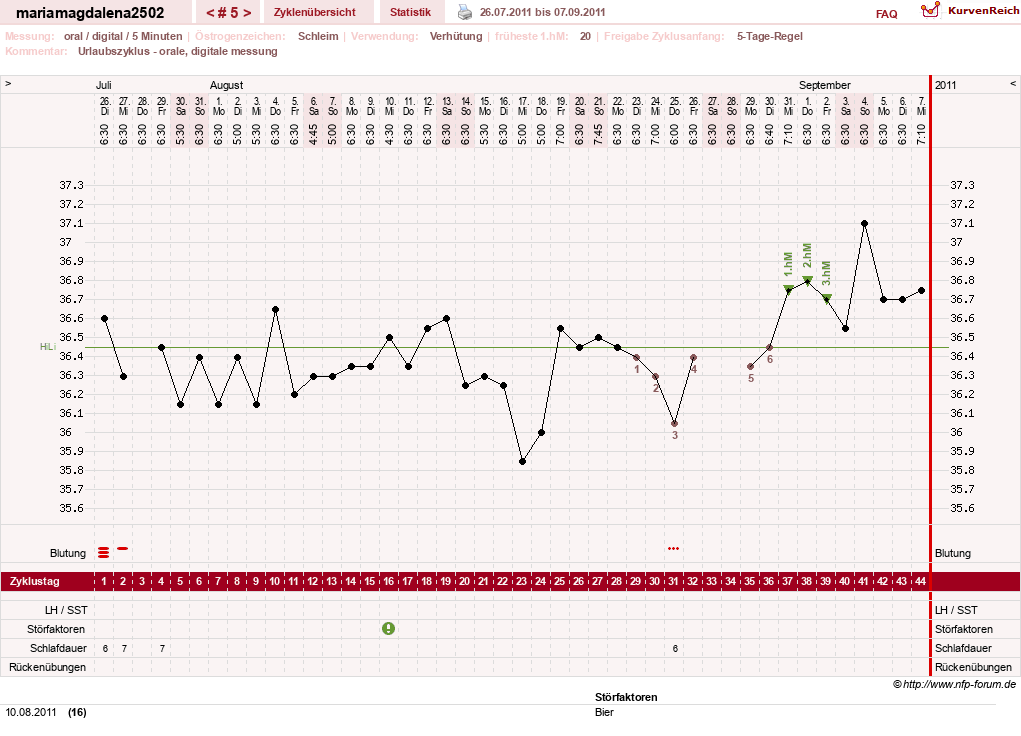Click the last temperature point on 7. September
Image resolution: width=1021 pixels, height=736 pixels.
coord(921,290)
